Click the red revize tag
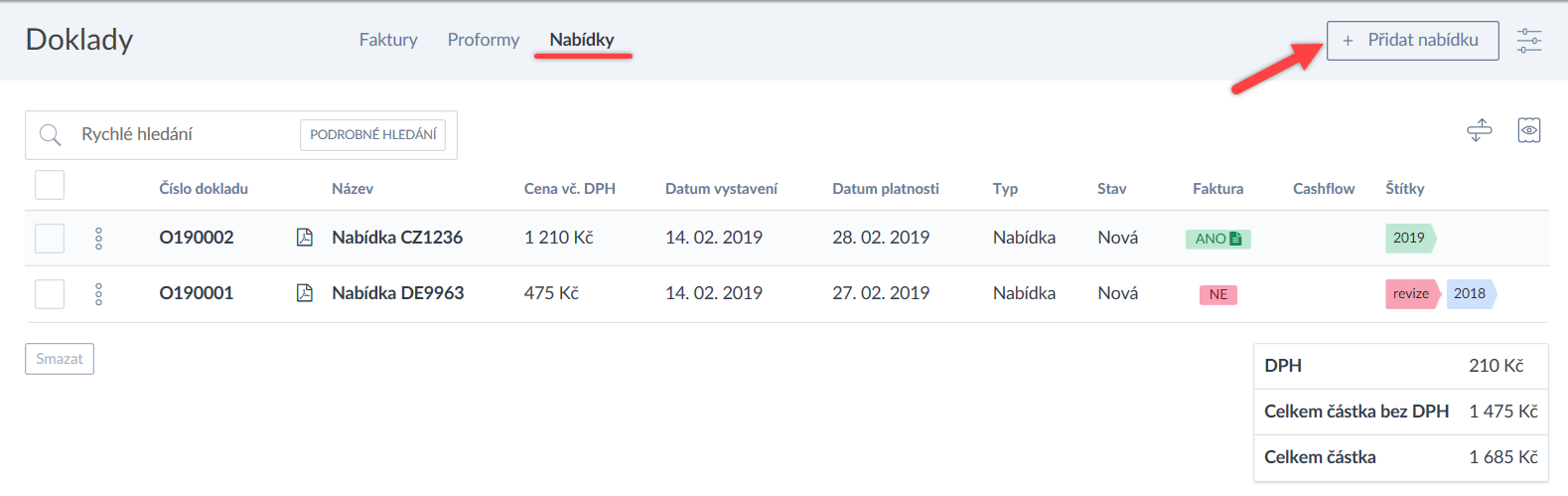Screen dimensions: 1568x496 tap(1410, 294)
